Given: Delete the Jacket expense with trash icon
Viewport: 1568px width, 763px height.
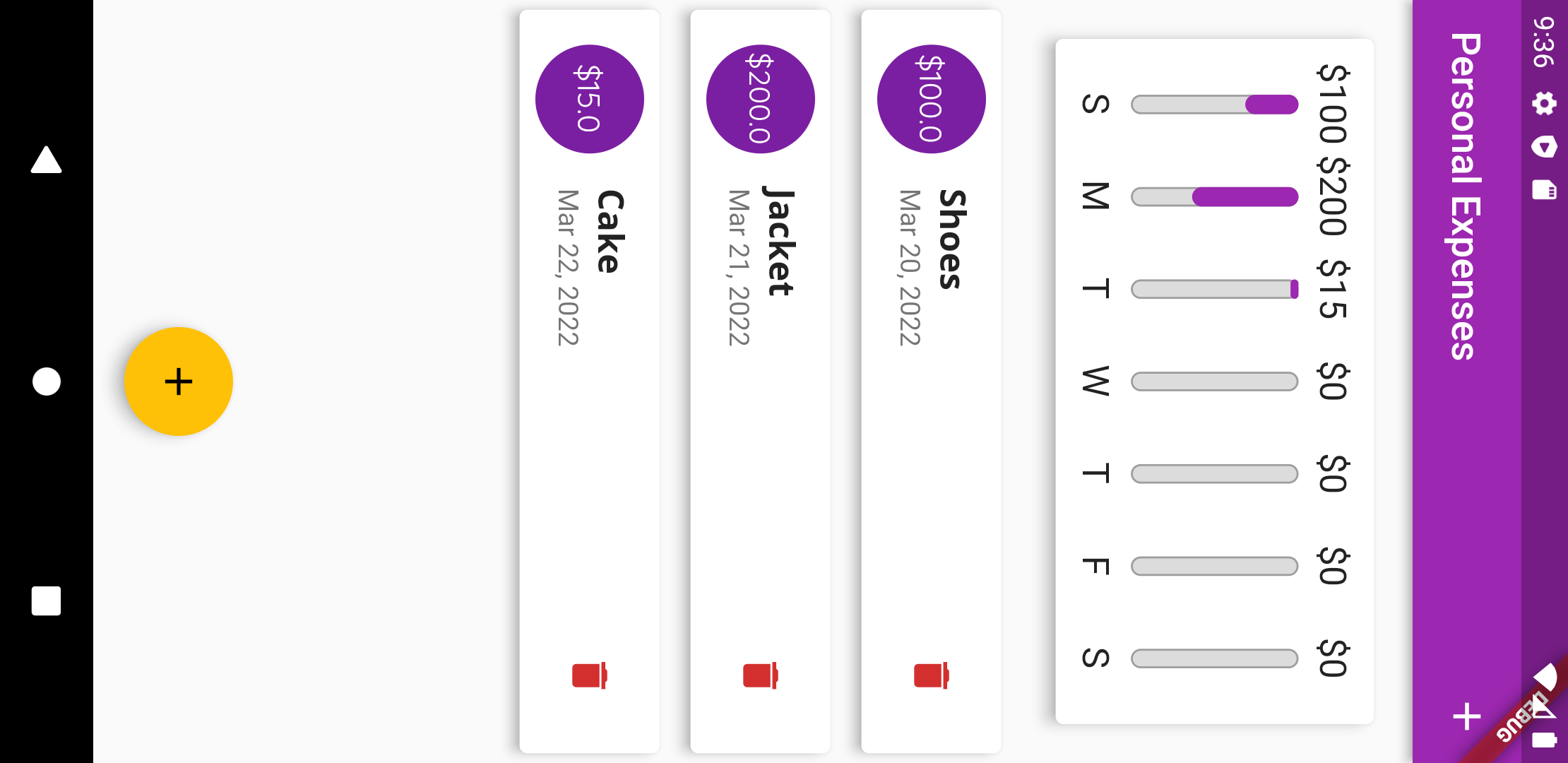Looking at the screenshot, I should tap(759, 675).
